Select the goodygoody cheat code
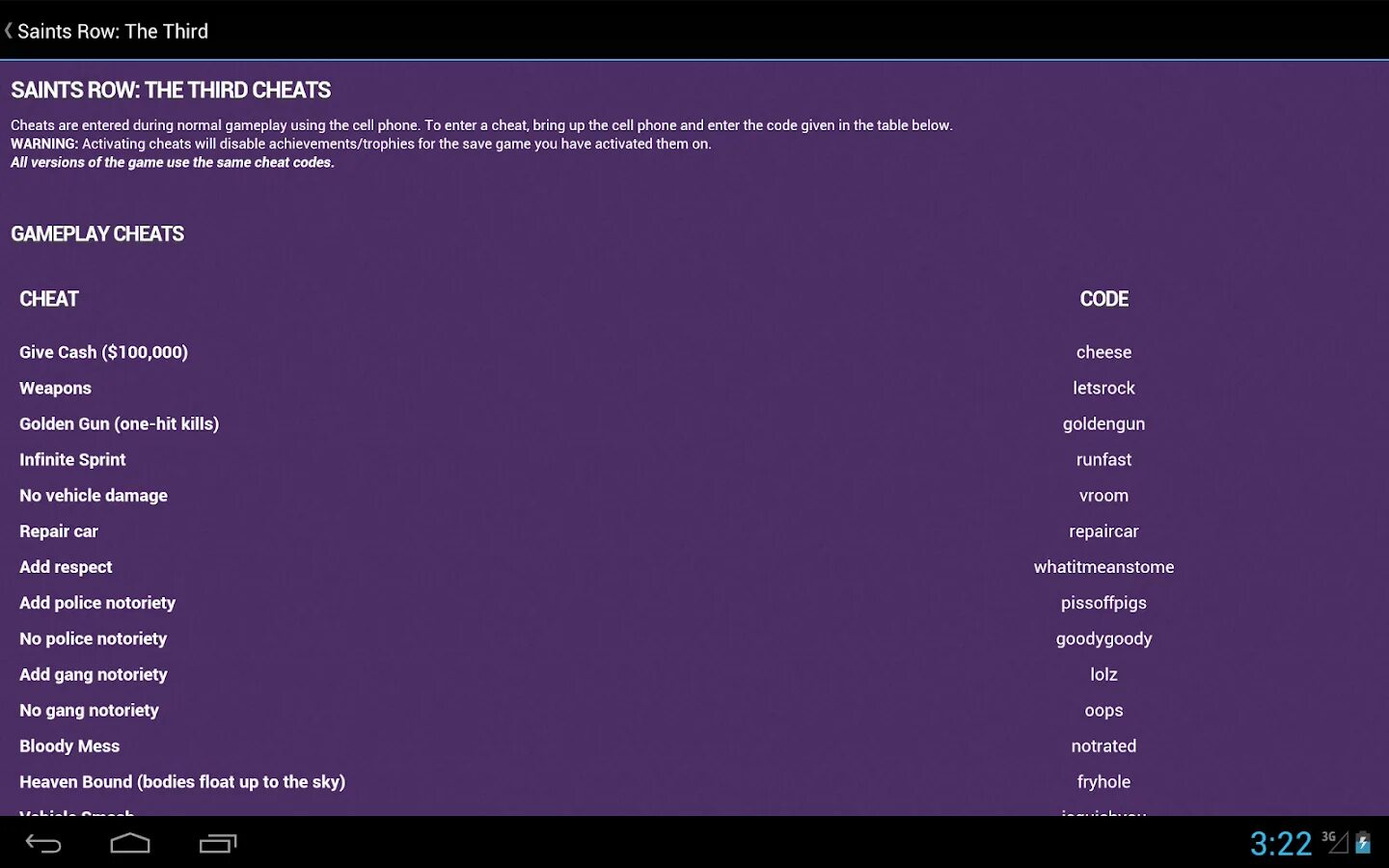Viewport: 1389px width, 868px height. tap(1104, 637)
